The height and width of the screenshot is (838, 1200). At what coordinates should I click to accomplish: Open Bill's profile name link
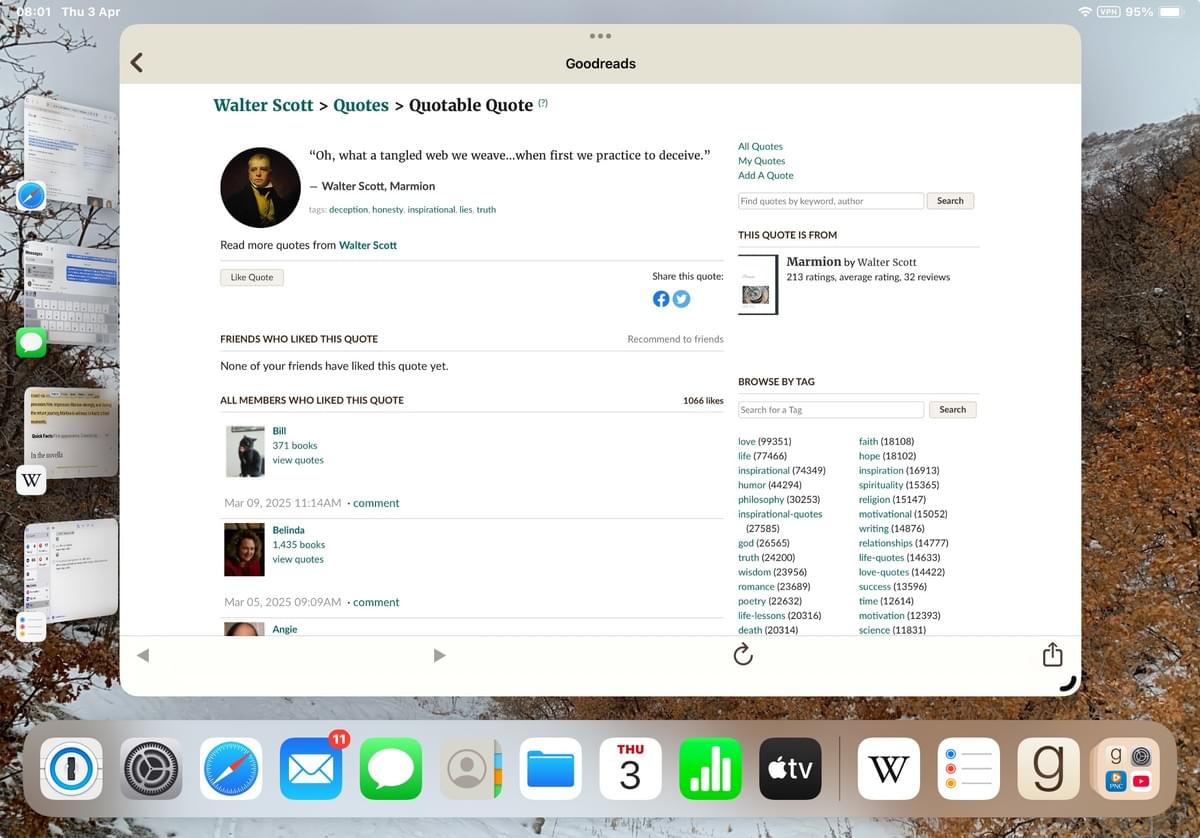[280, 431]
